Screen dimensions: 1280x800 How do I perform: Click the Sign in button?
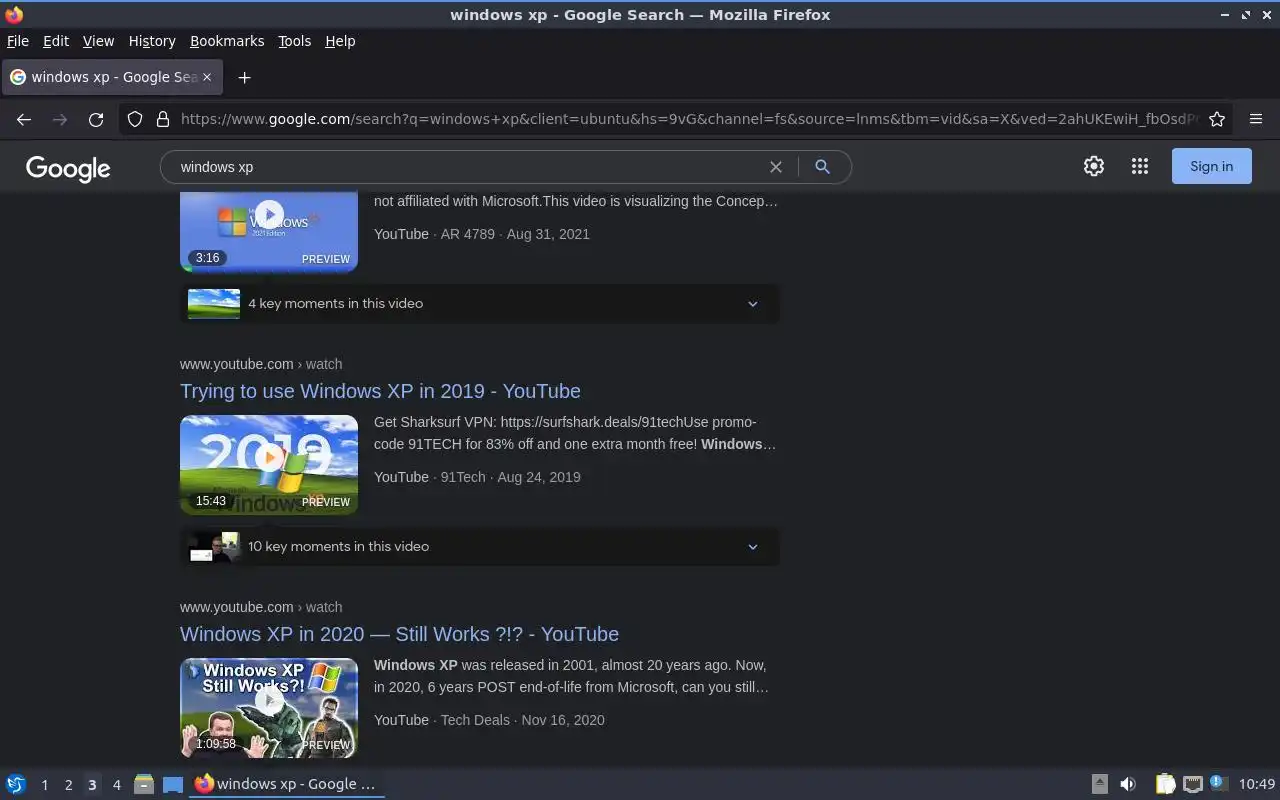click(1211, 166)
